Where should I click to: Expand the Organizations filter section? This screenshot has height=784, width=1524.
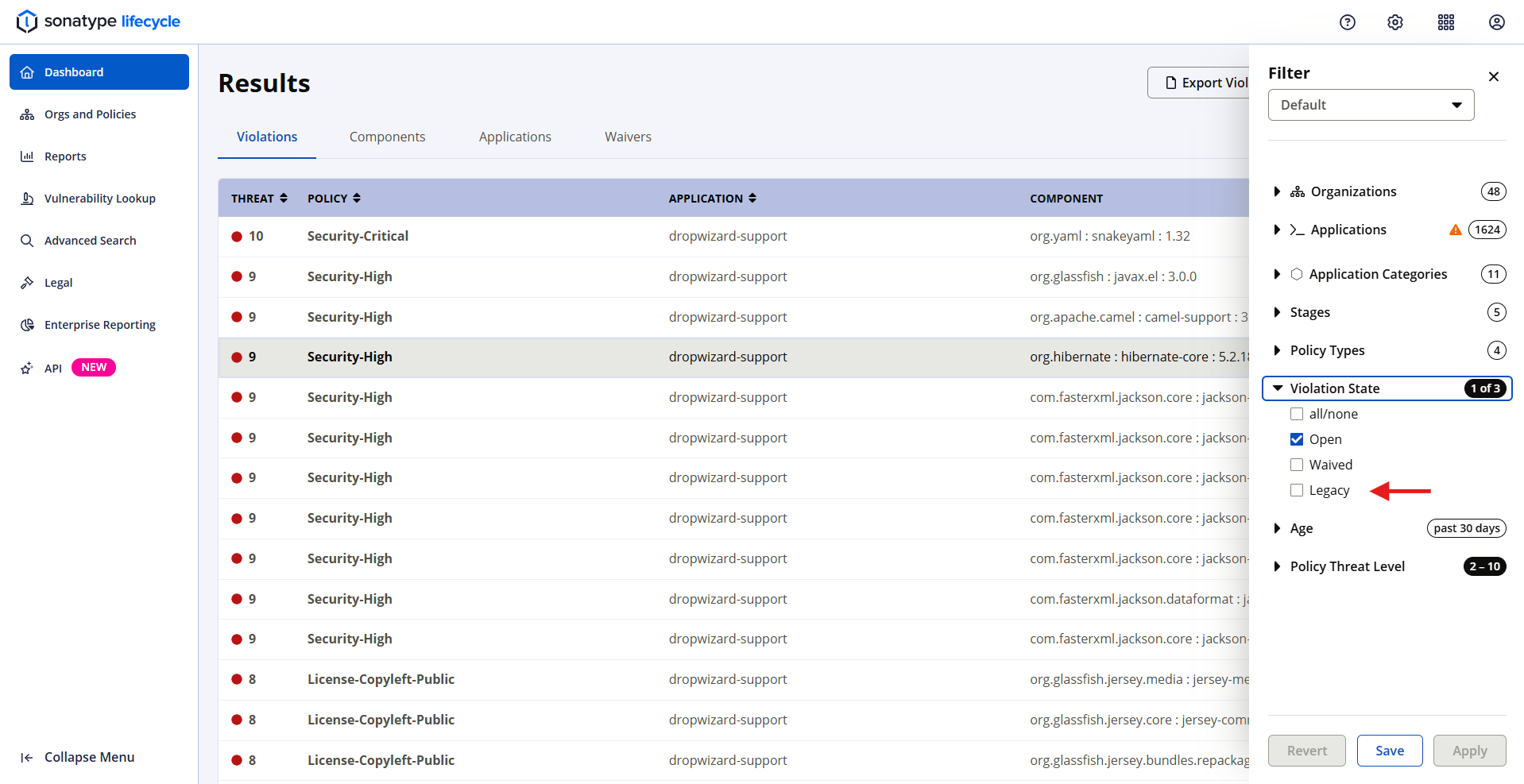pos(1387,191)
